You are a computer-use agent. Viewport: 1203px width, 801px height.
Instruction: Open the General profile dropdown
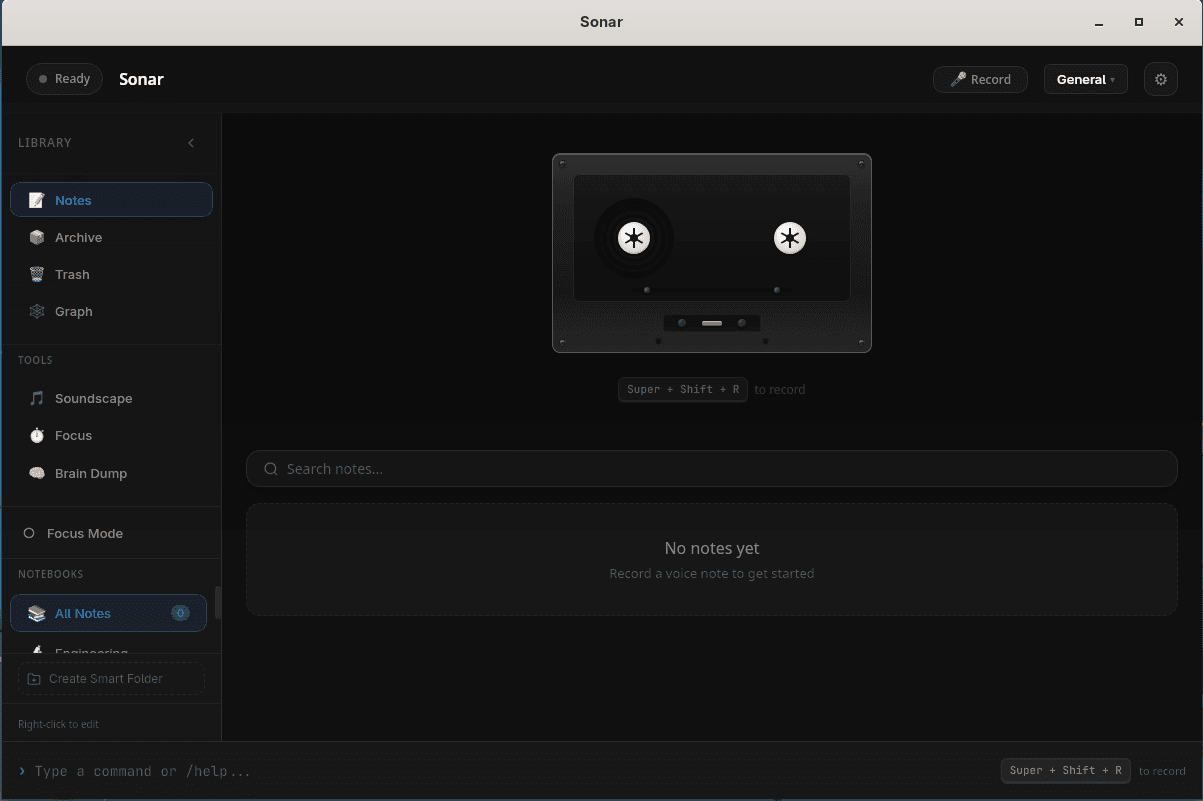pyautogui.click(x=1085, y=79)
